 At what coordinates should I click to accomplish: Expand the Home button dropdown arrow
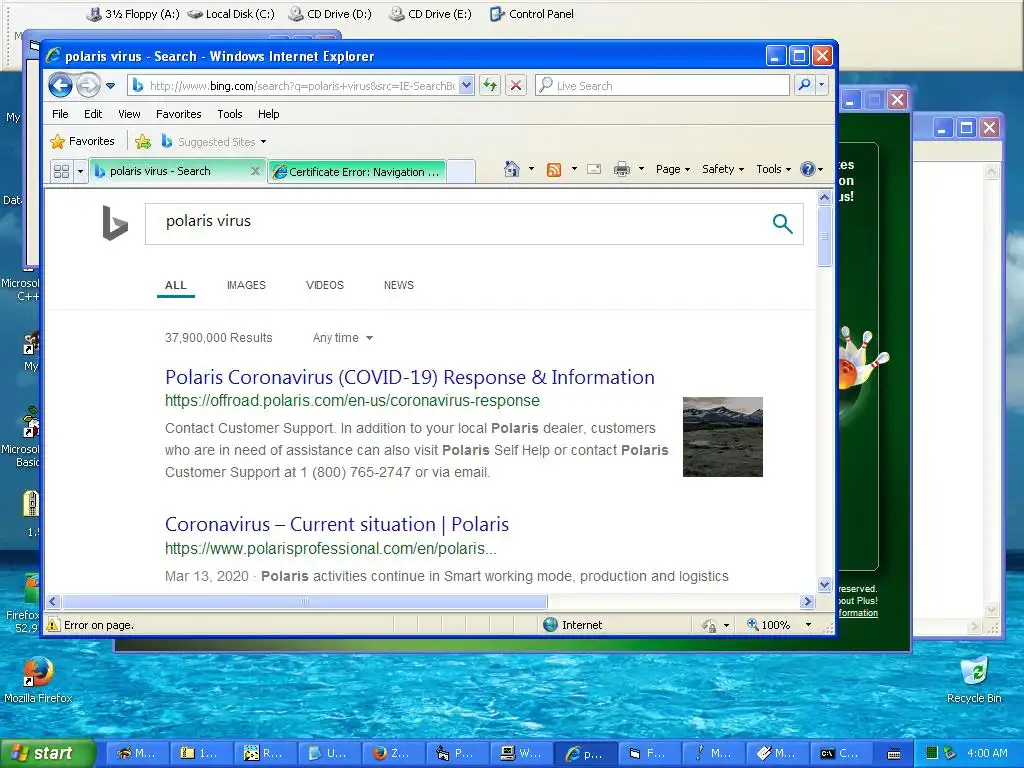(531, 169)
